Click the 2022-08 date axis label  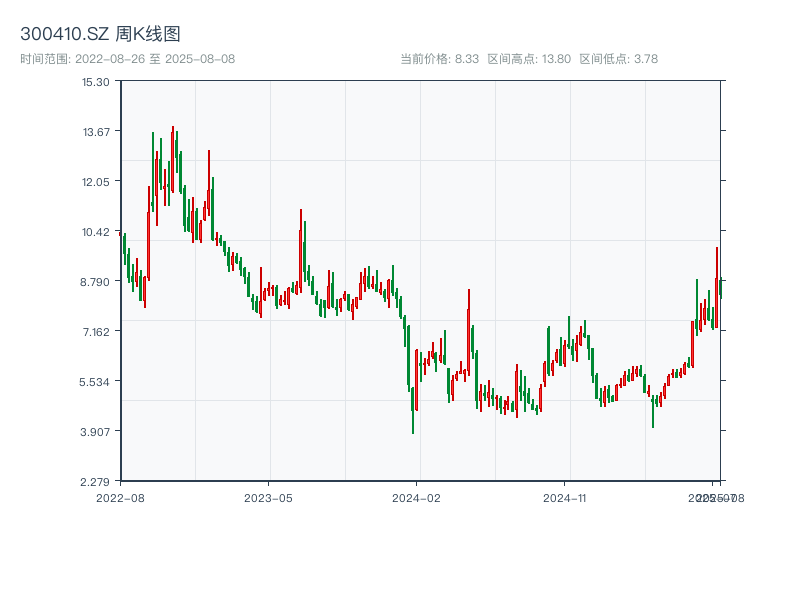click(120, 497)
